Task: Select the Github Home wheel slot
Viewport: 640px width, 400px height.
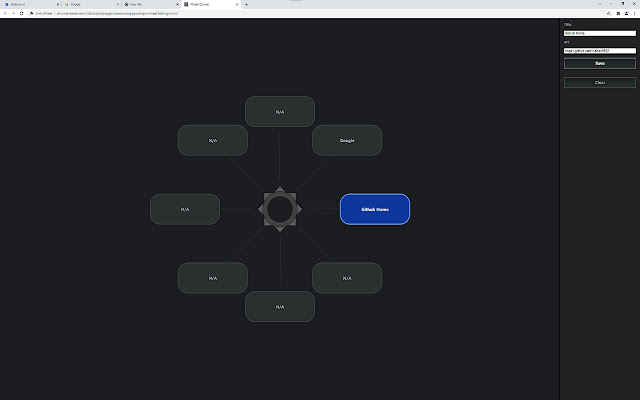Action: point(375,209)
